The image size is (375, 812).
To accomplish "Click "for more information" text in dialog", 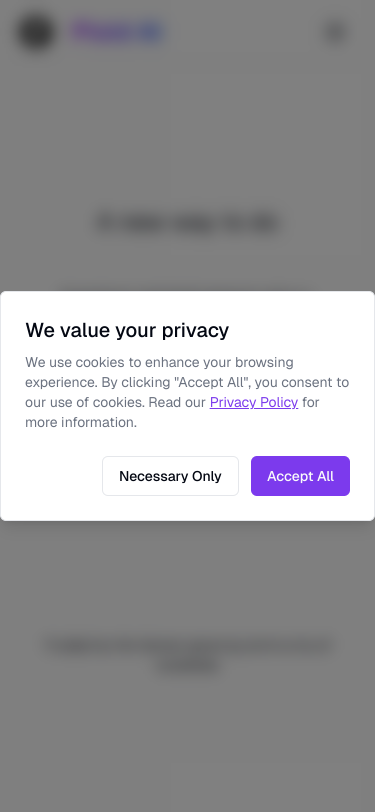I will (81, 423).
